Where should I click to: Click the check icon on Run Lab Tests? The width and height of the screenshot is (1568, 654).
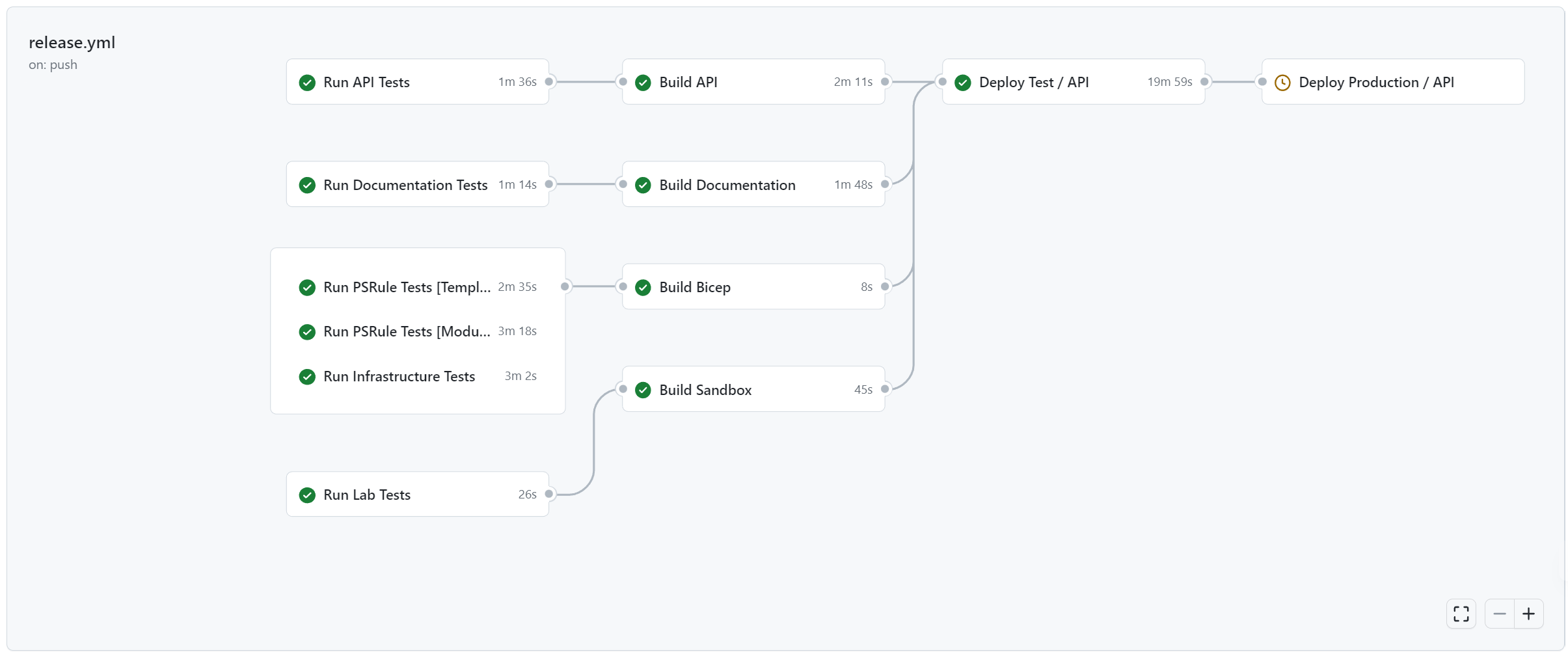(x=307, y=495)
